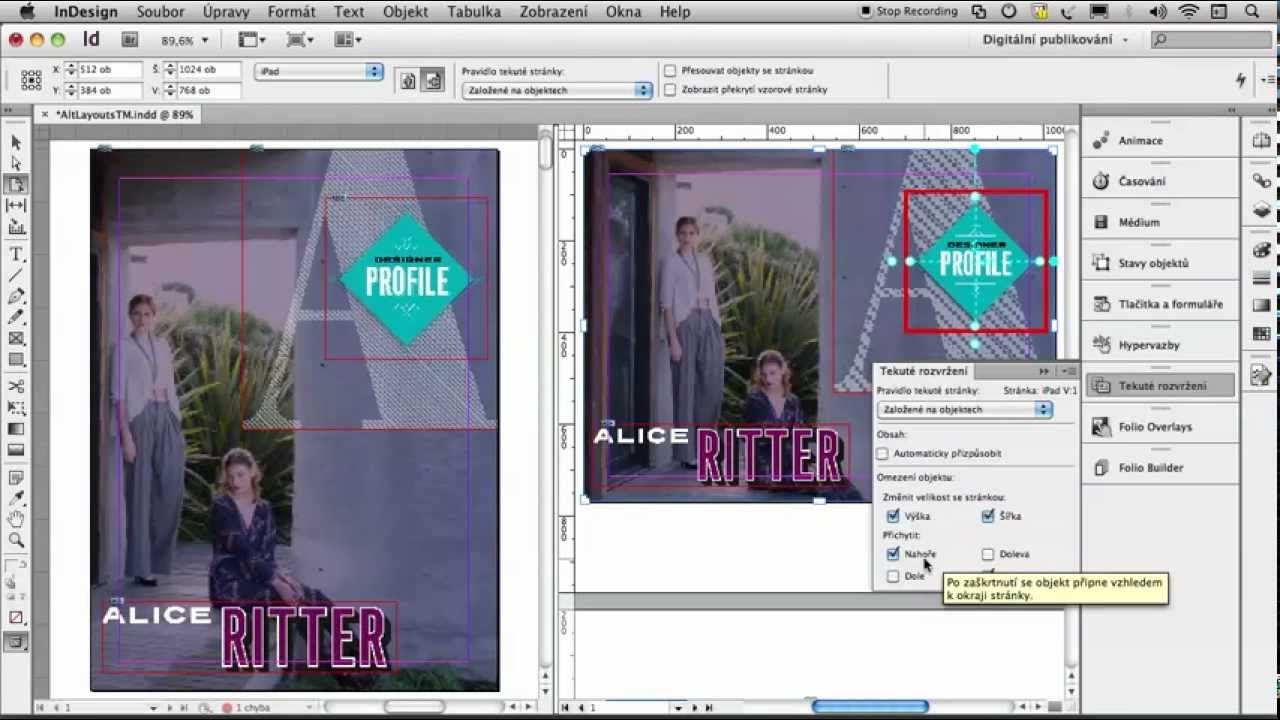This screenshot has height=720, width=1280.
Task: Open the Časování panel
Action: click(1160, 182)
